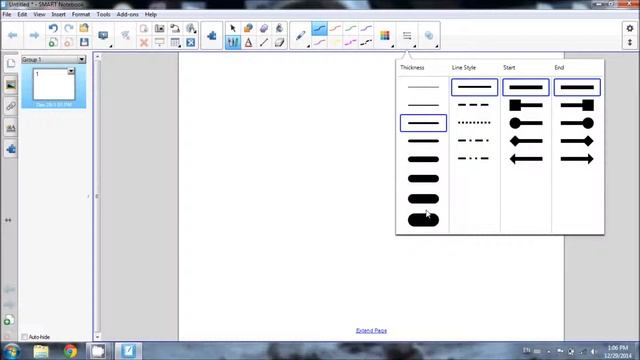Screen dimensions: 640x360
Task: Select the Line tool
Action: [x=264, y=42]
